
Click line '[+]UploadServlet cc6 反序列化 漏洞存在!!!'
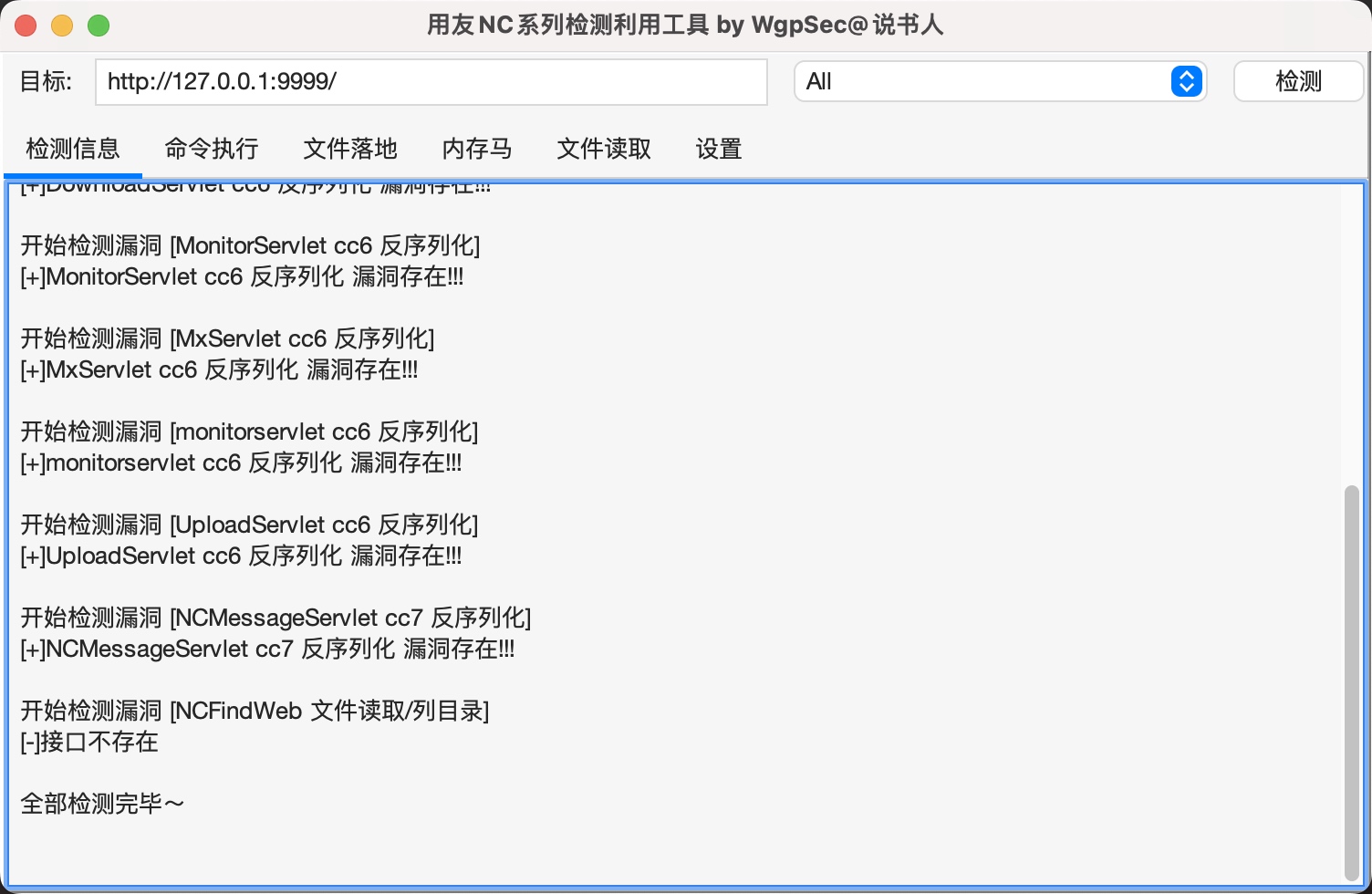pos(241,556)
